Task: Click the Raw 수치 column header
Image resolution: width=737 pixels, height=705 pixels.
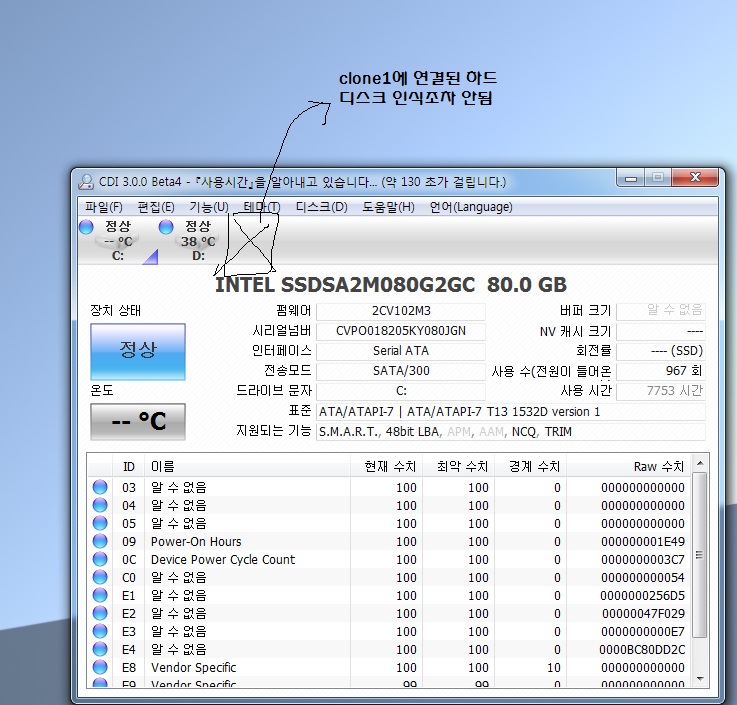Action: [629, 467]
